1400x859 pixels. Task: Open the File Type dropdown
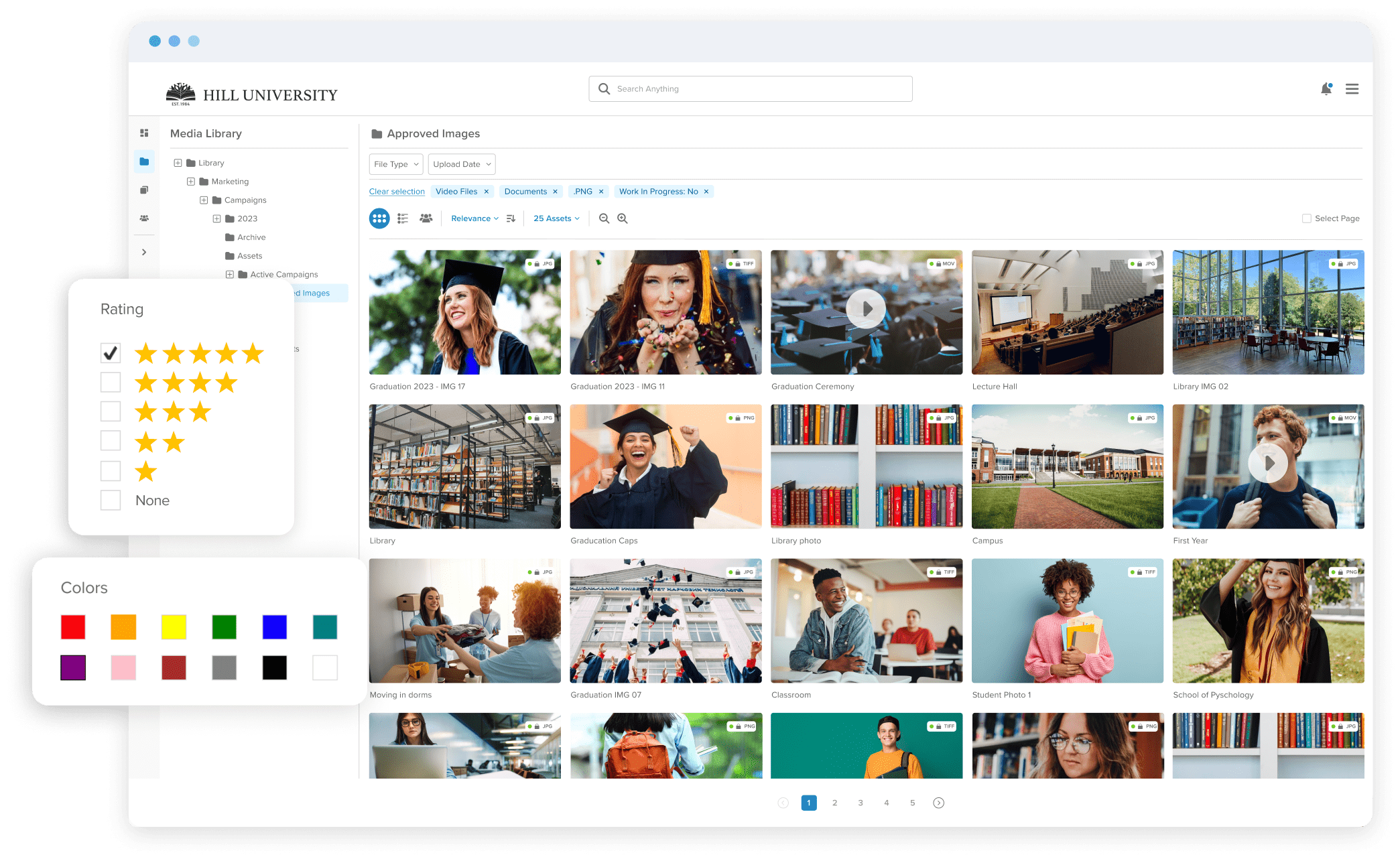click(396, 164)
